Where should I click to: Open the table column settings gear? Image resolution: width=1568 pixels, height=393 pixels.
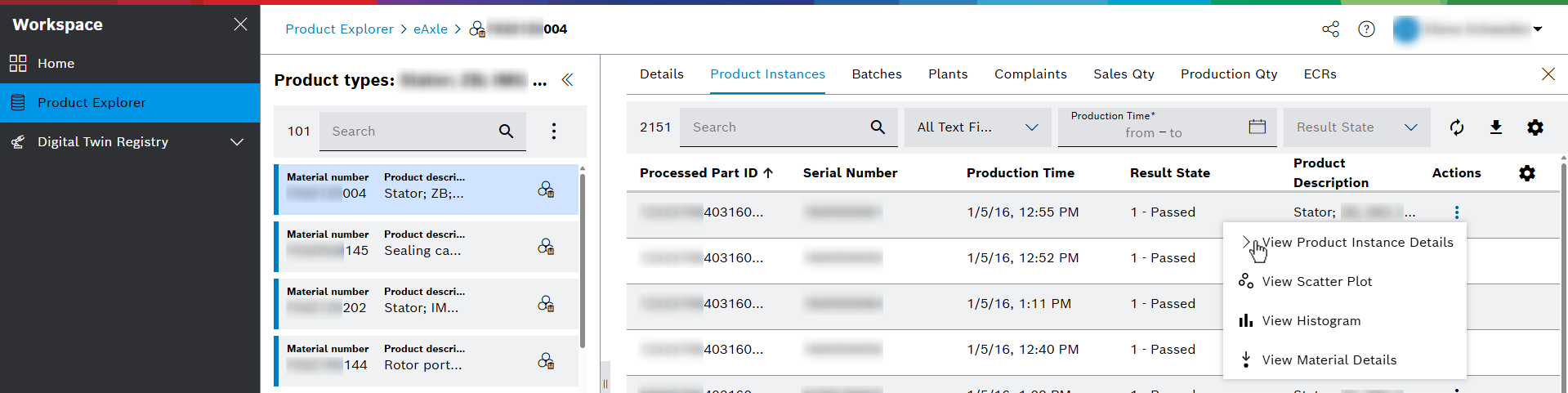pyautogui.click(x=1527, y=173)
